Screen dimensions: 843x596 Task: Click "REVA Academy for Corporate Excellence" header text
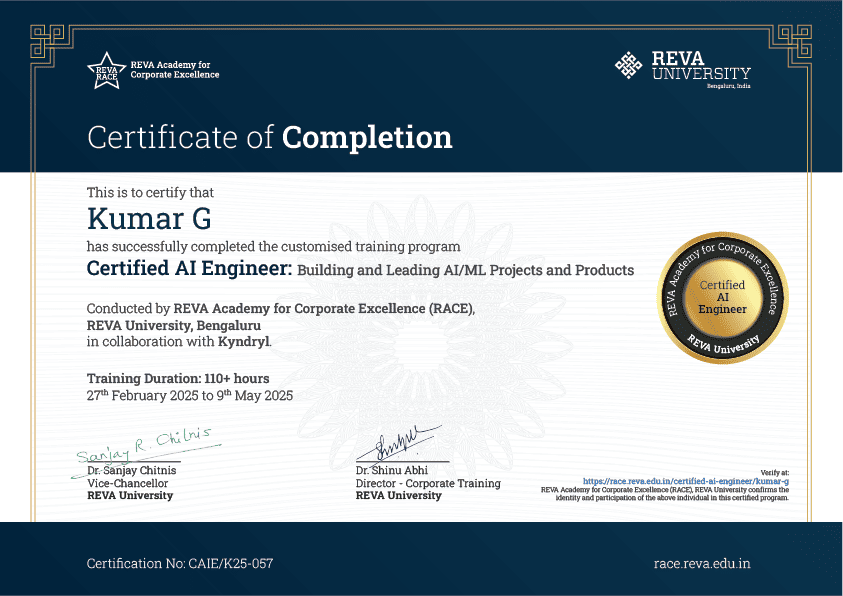tap(175, 70)
